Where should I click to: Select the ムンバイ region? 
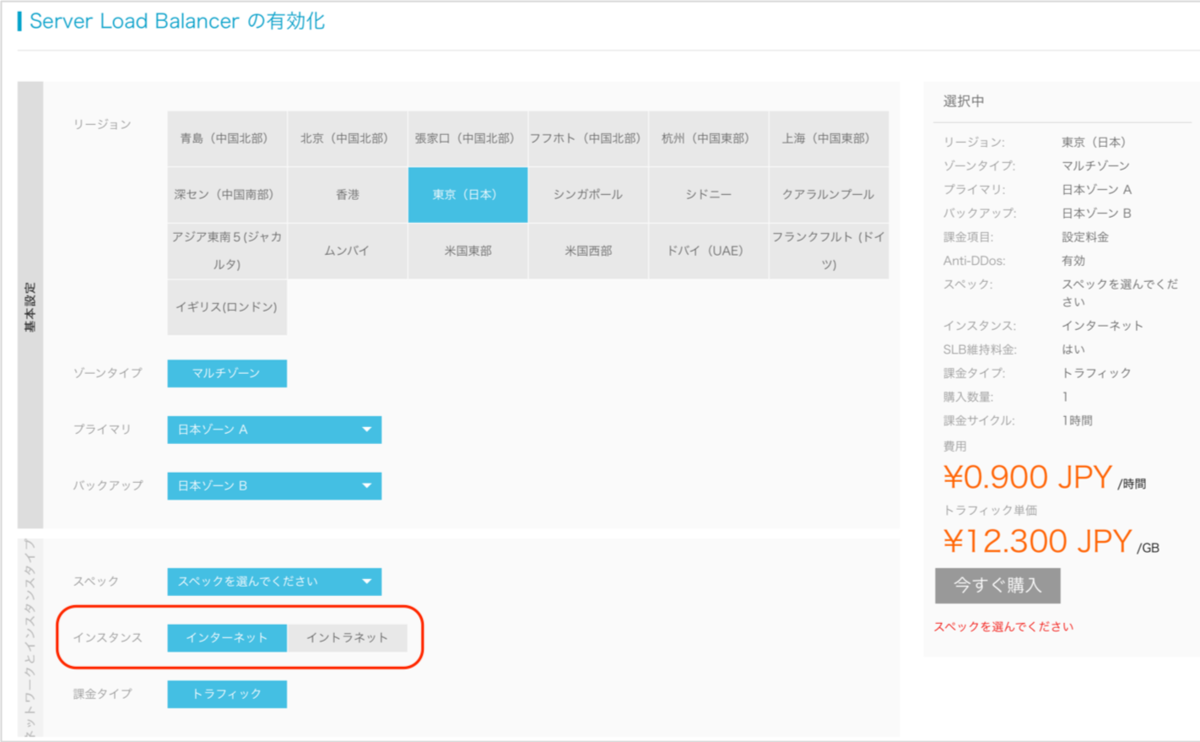point(347,251)
